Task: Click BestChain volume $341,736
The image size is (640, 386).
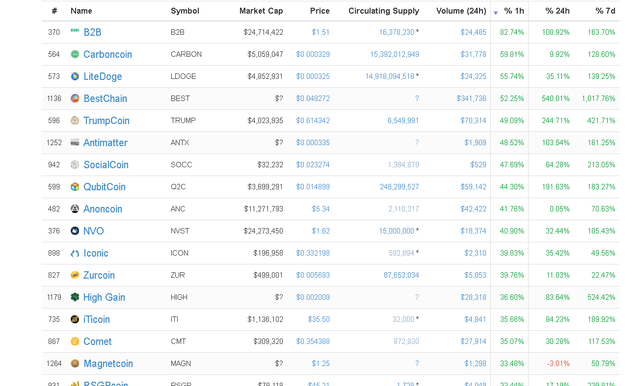Action: [x=471, y=98]
